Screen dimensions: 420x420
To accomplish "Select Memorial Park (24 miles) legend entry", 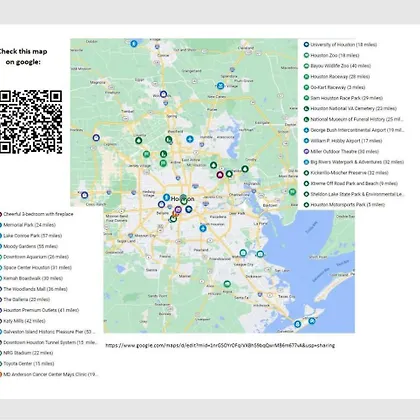I will point(28,225).
